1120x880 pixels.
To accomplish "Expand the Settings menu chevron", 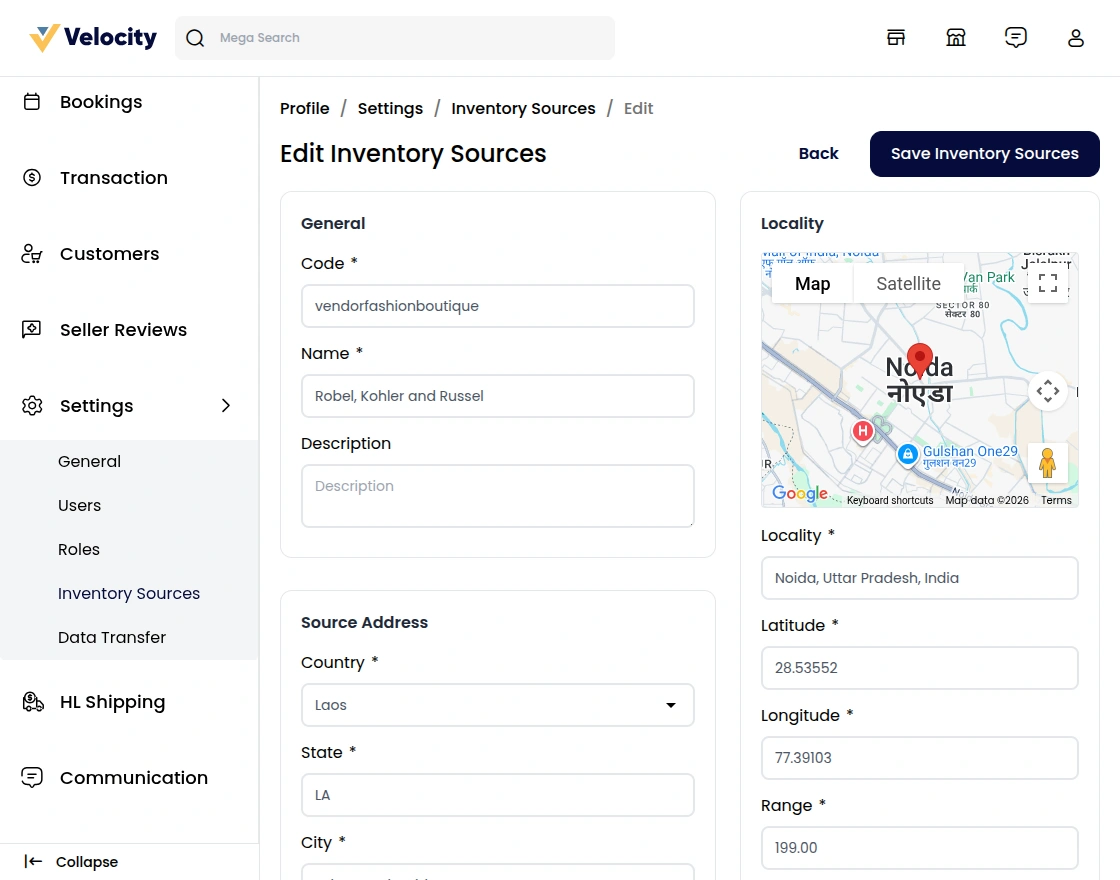I will pyautogui.click(x=226, y=406).
